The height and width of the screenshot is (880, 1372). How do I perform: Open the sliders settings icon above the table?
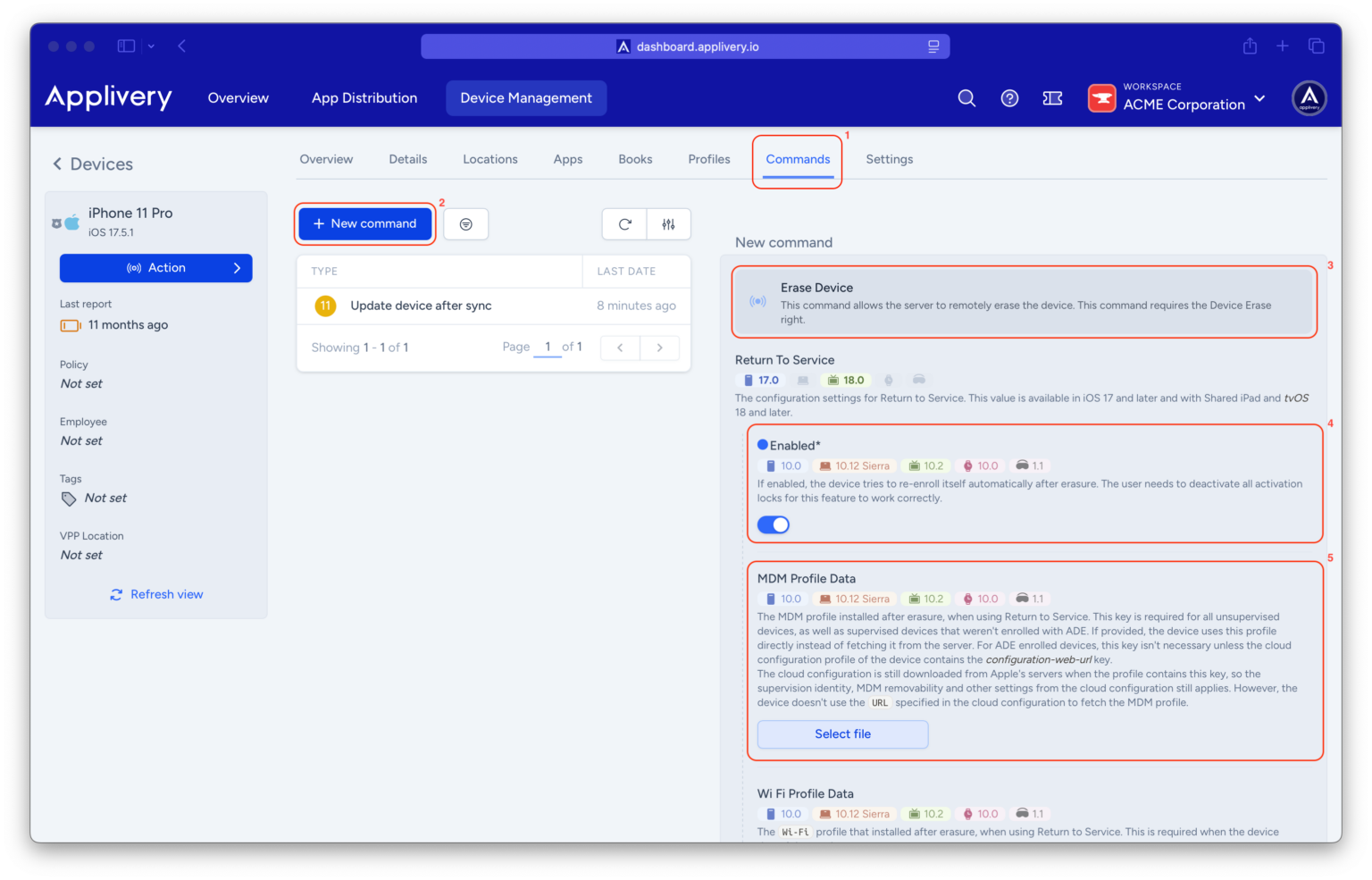pyautogui.click(x=668, y=224)
